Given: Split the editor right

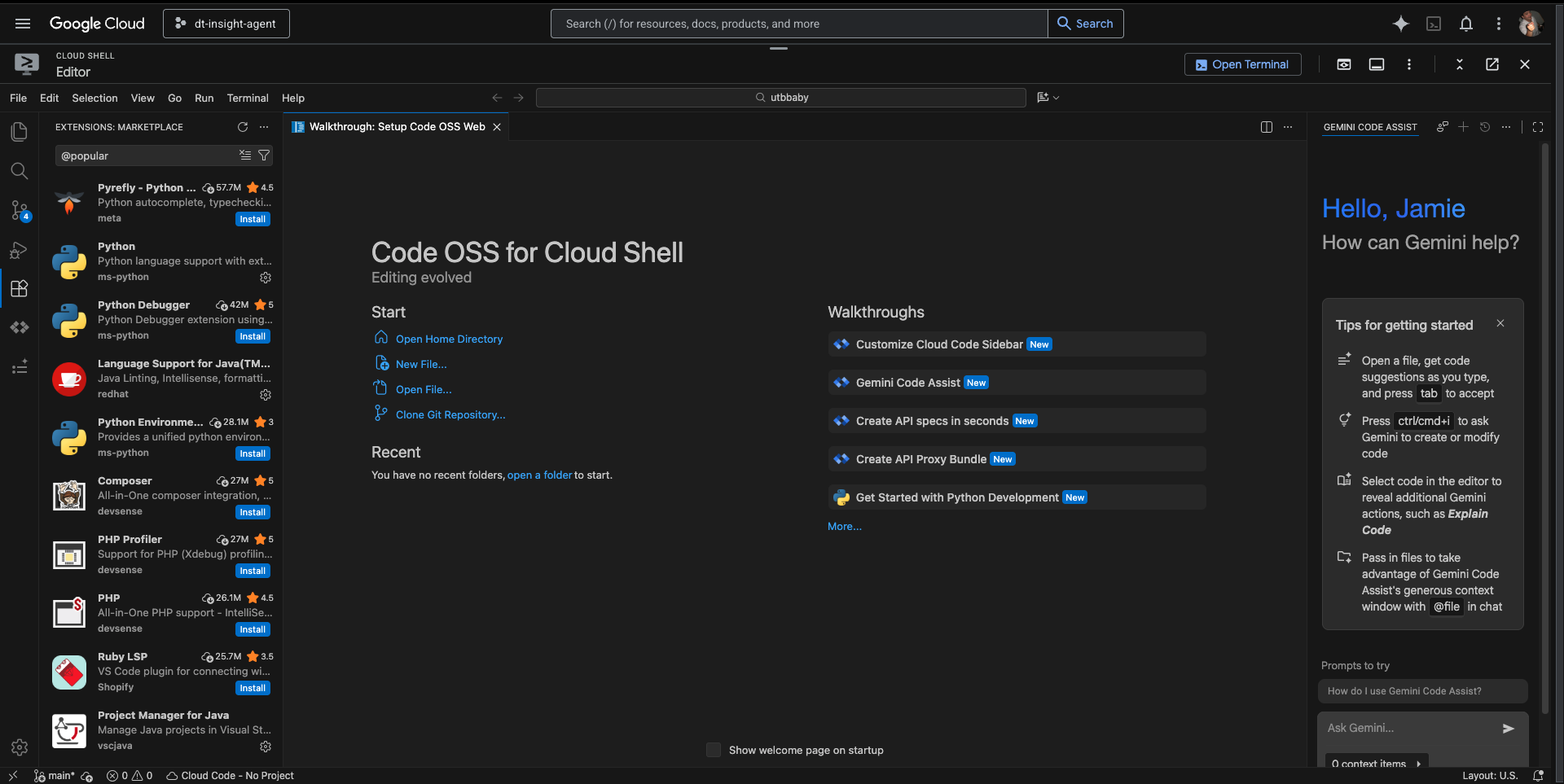Looking at the screenshot, I should (1267, 127).
